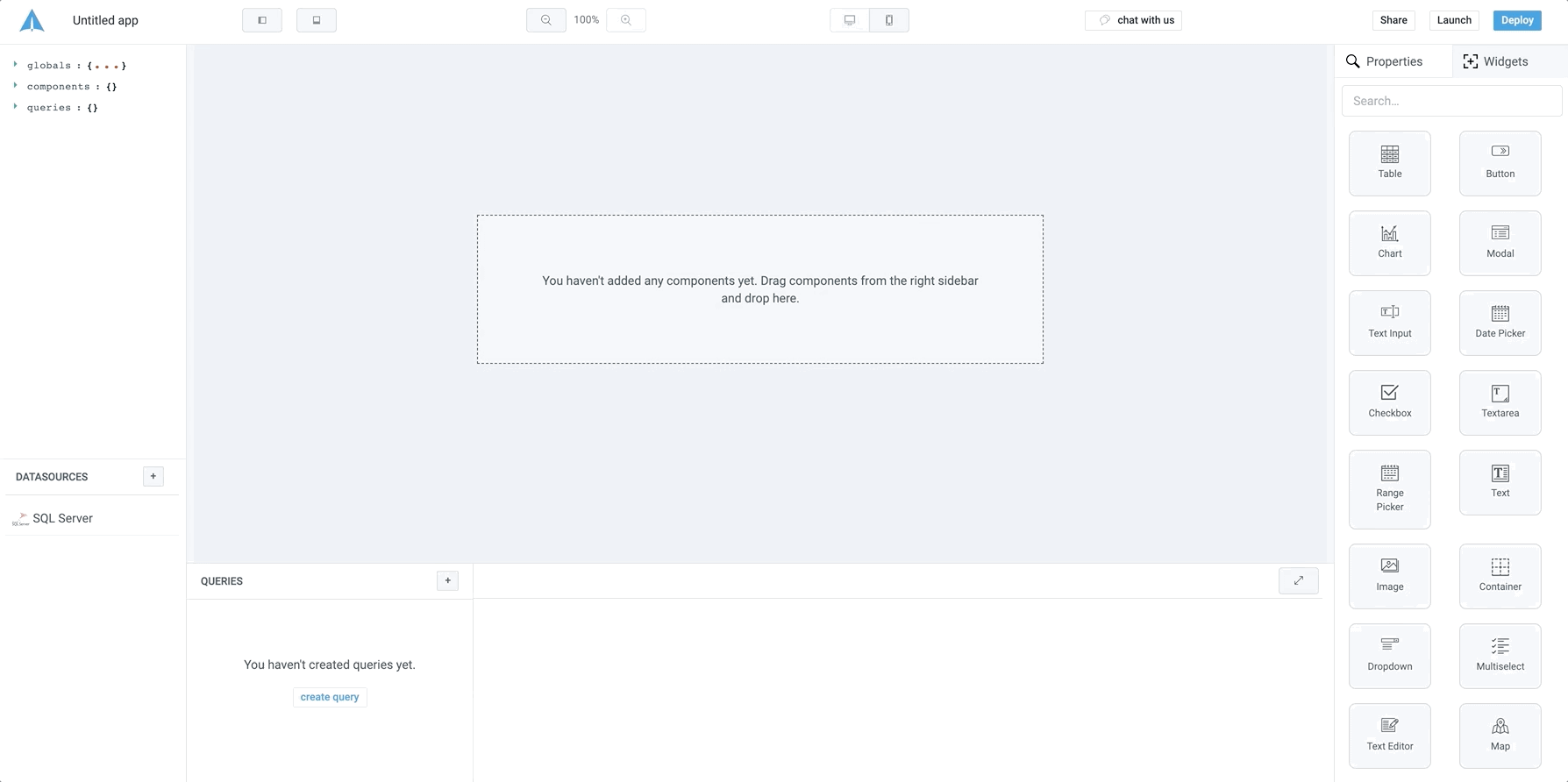Image resolution: width=1568 pixels, height=782 pixels.
Task: Expand the components tree node
Action: pos(16,86)
